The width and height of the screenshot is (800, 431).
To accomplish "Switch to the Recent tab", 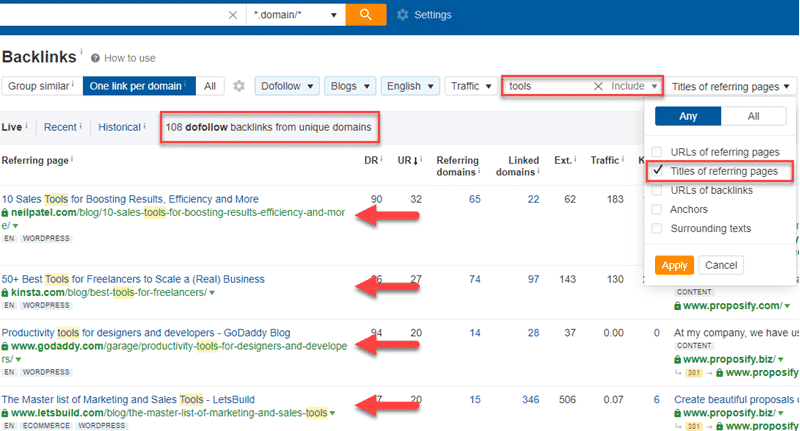I will (60, 127).
